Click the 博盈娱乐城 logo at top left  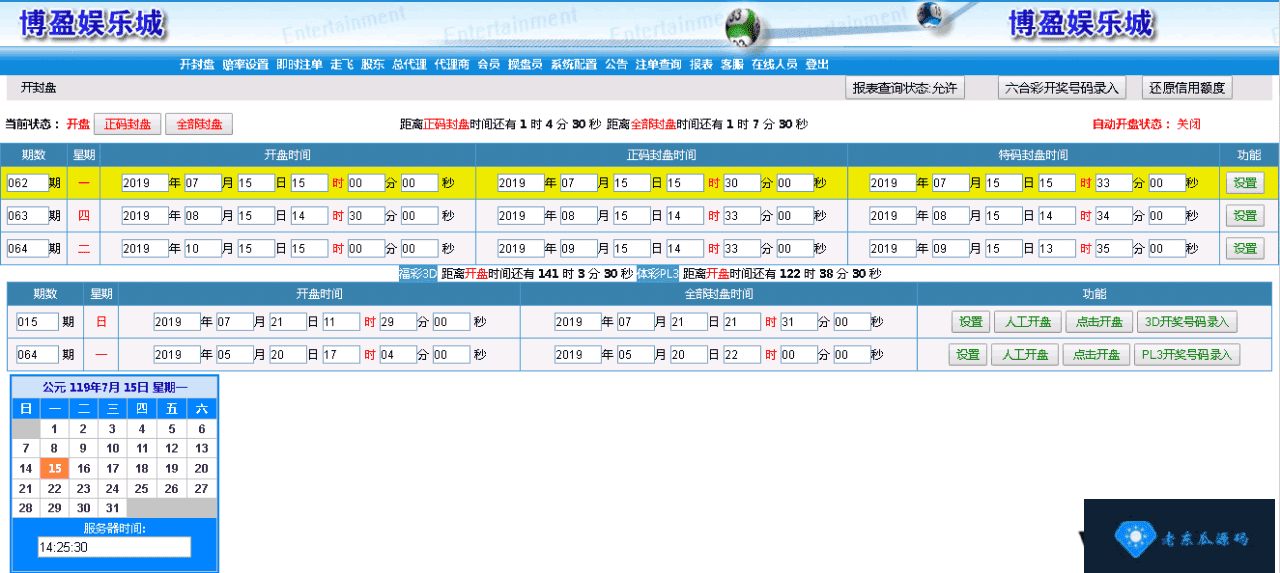(x=92, y=23)
